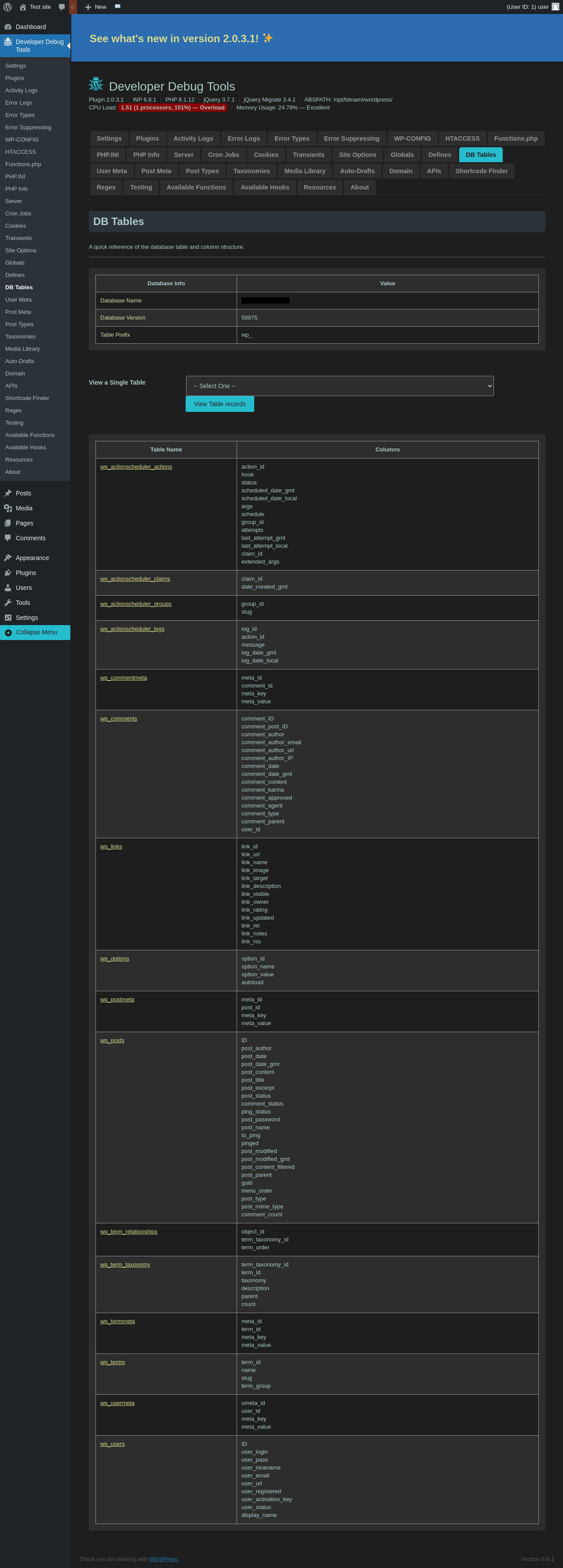
Task: Click the comments bubble icon in admin bar
Action: 62,7
